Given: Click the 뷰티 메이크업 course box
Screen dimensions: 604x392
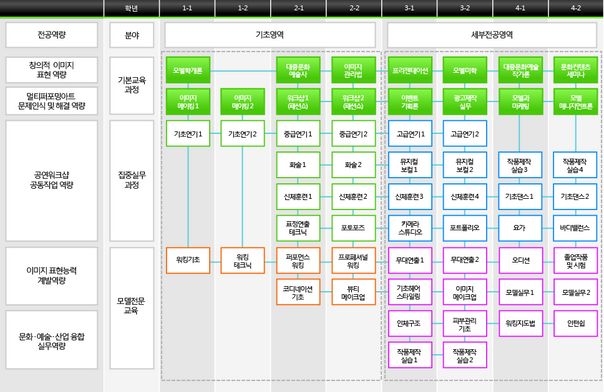Looking at the screenshot, I should coord(354,292).
